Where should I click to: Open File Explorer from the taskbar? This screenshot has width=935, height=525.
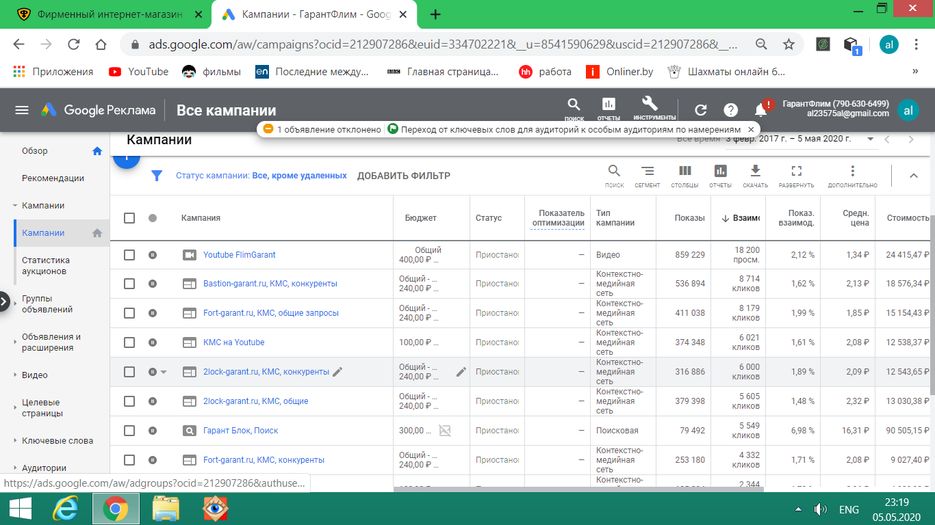click(x=165, y=509)
